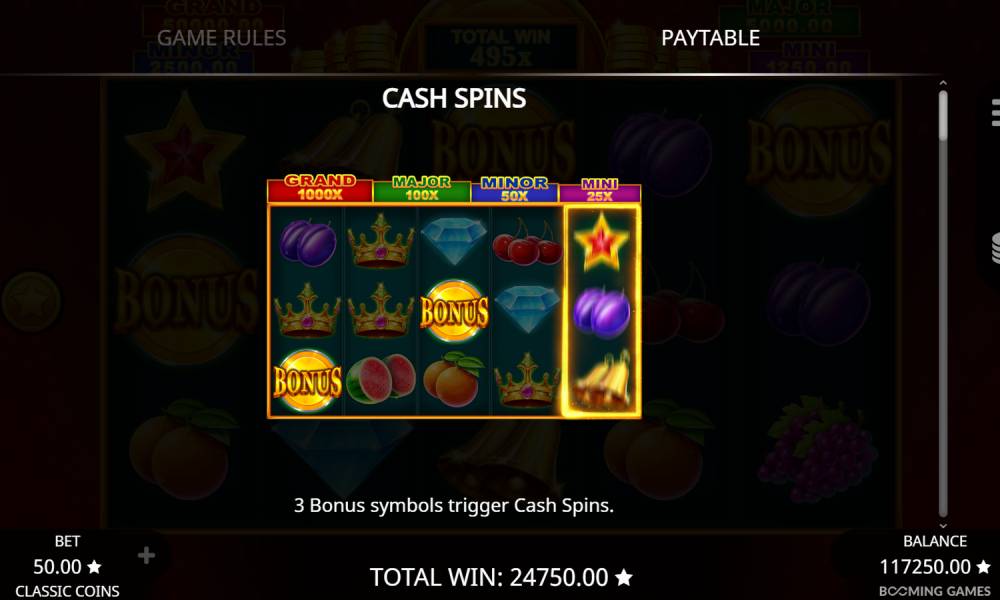Select the Major 100X jackpot label
Screen dimensions: 1000x600
422,189
